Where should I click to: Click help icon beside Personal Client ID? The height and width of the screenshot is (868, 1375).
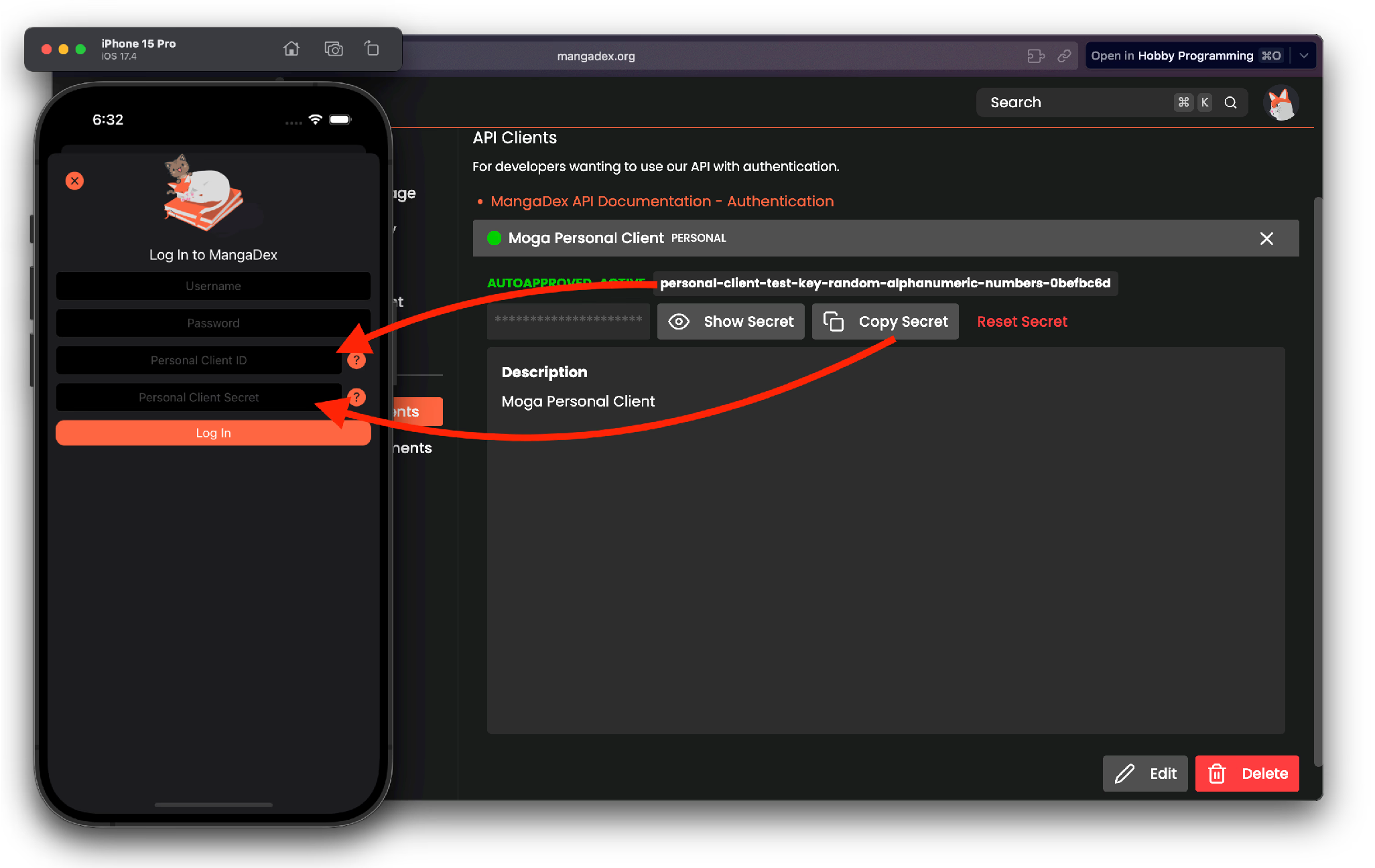356,360
